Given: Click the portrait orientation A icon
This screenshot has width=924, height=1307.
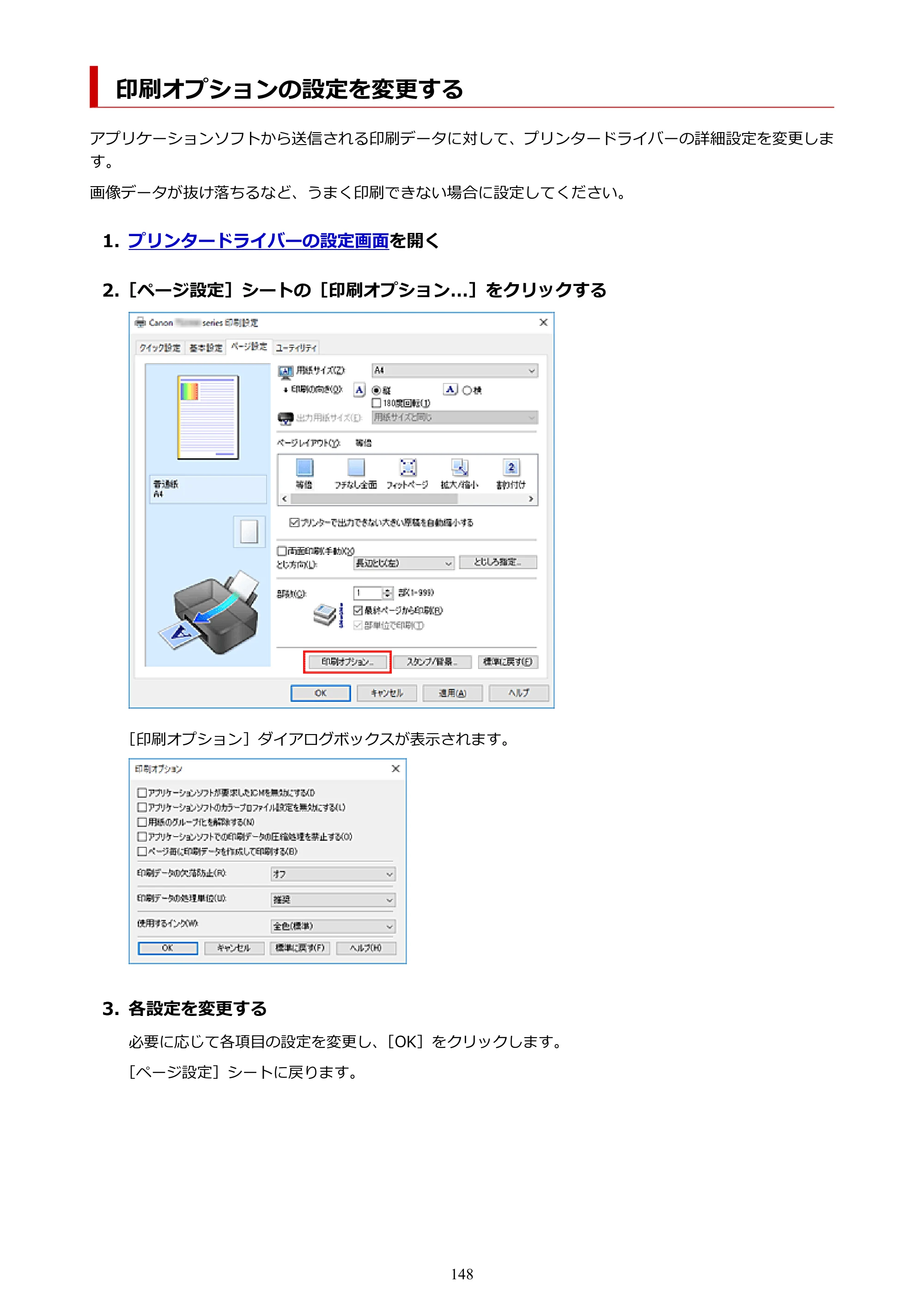Looking at the screenshot, I should (359, 390).
